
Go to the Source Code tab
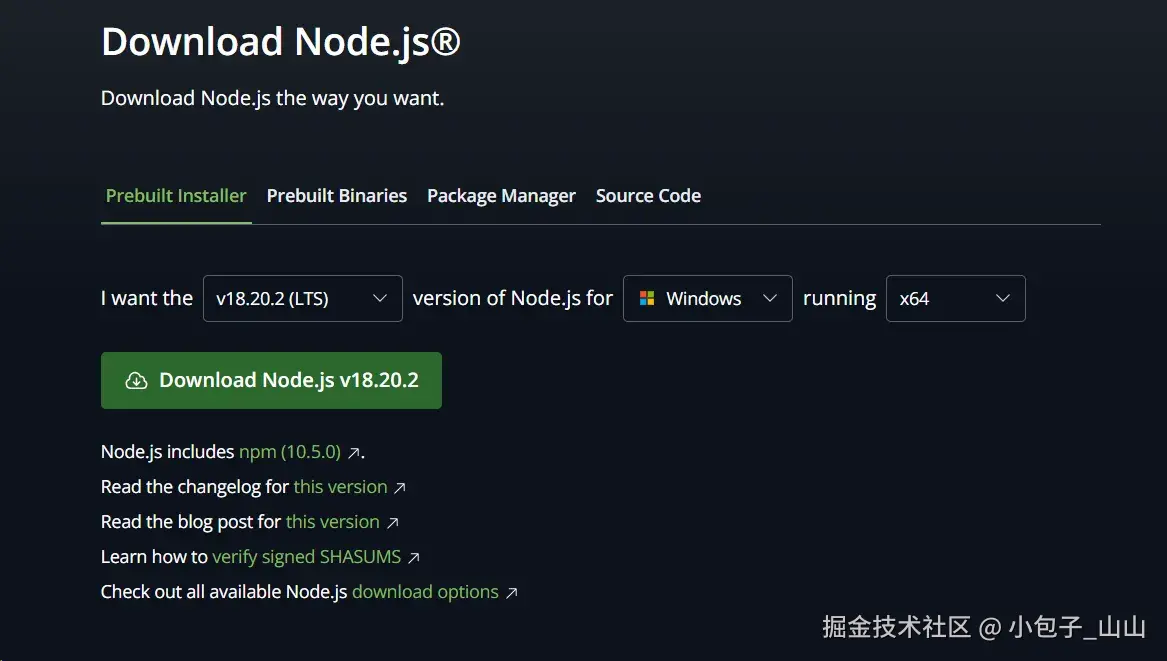click(648, 196)
